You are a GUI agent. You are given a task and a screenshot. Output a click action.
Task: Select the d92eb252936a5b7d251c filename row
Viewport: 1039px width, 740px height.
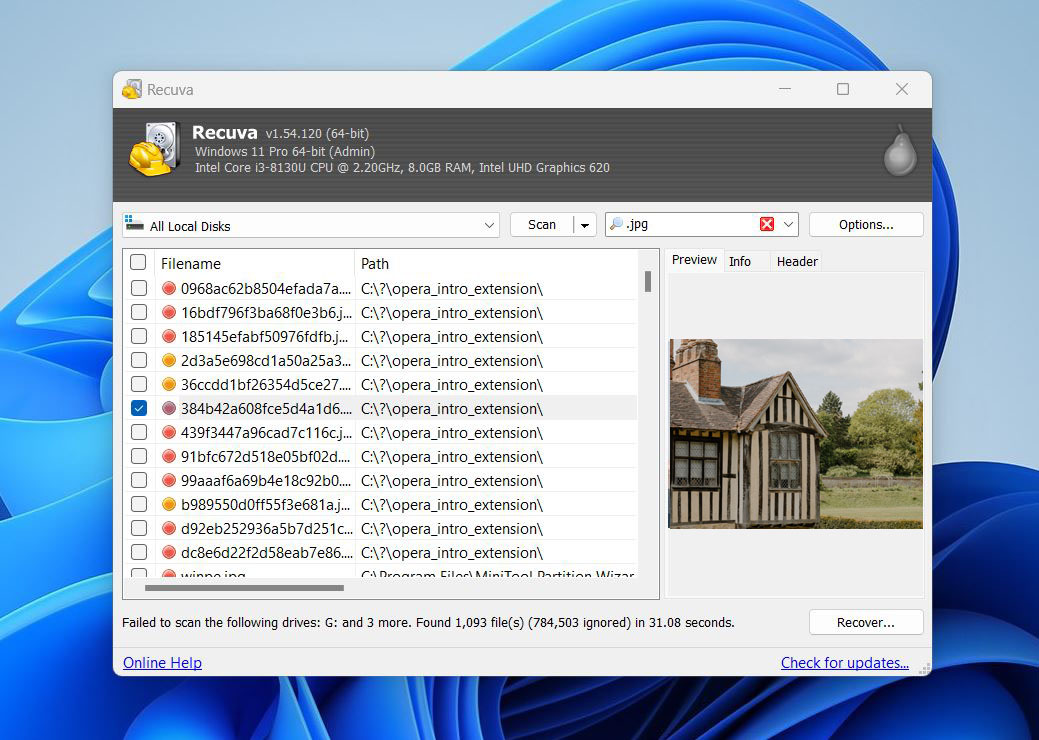266,529
